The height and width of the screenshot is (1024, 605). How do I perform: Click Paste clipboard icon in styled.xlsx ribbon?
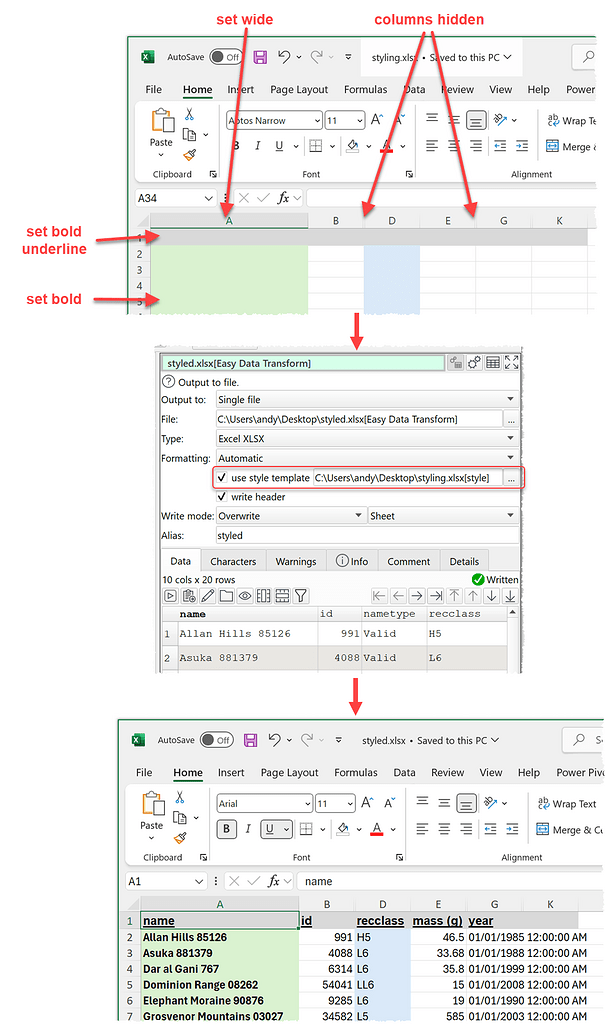point(152,803)
